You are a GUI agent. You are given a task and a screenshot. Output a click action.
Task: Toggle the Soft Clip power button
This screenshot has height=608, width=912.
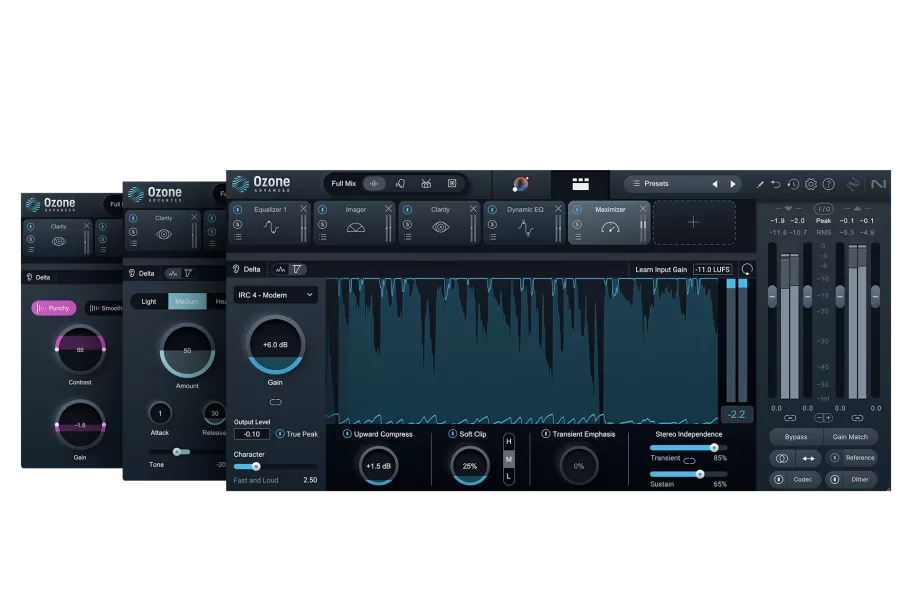(453, 434)
